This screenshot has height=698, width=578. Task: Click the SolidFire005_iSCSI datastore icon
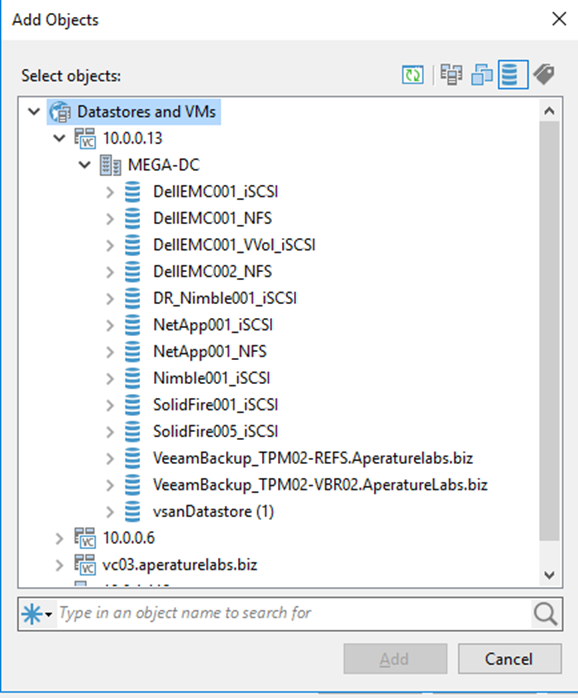132,432
